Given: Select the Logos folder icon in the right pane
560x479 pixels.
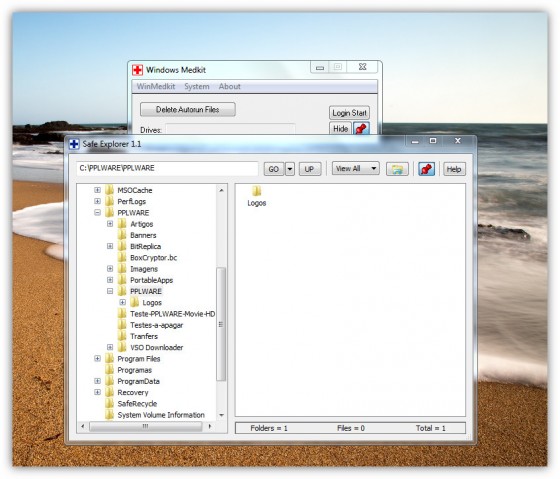Looking at the screenshot, I should pos(256,191).
